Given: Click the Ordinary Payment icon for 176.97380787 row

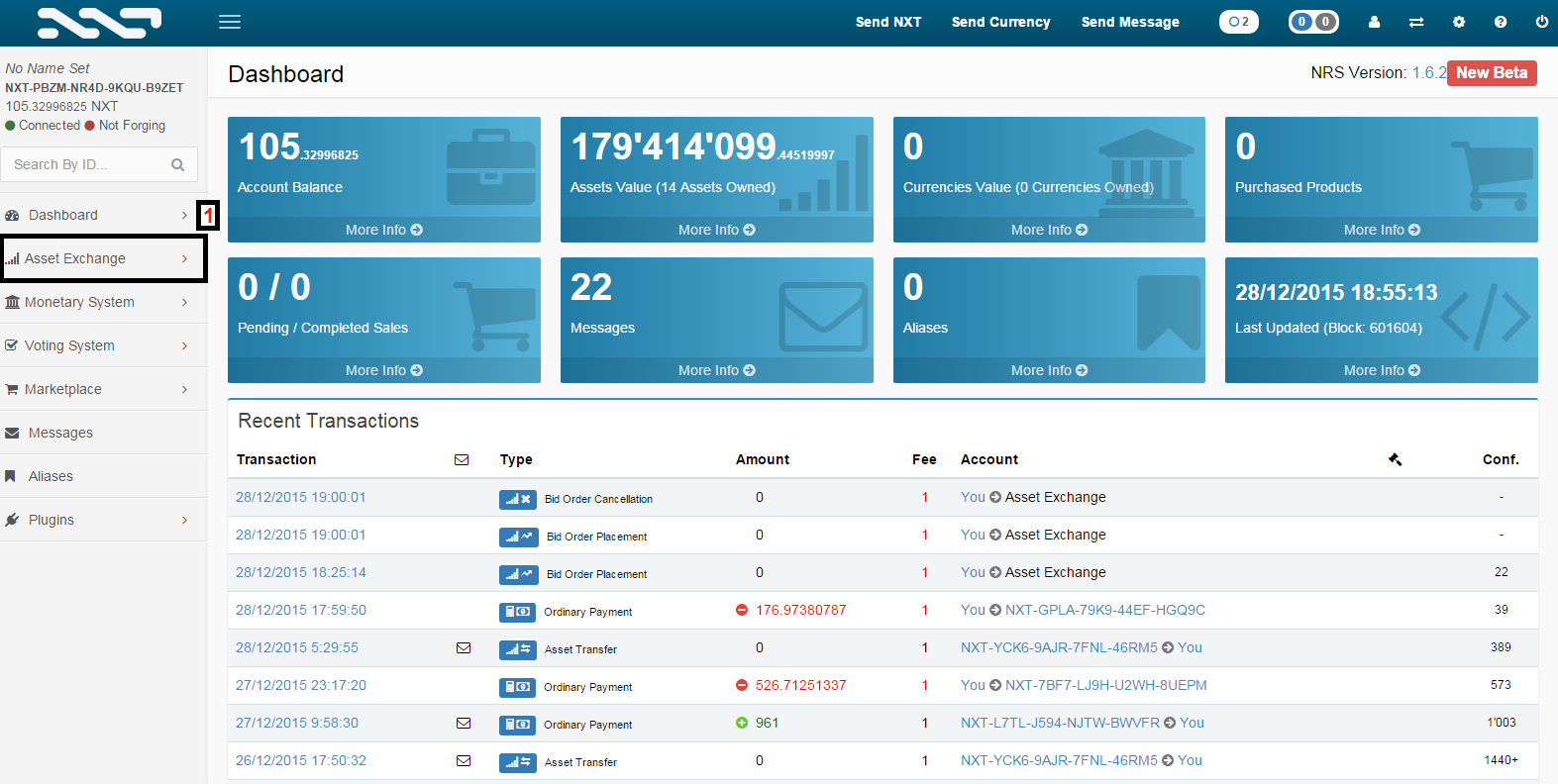Looking at the screenshot, I should tap(518, 612).
